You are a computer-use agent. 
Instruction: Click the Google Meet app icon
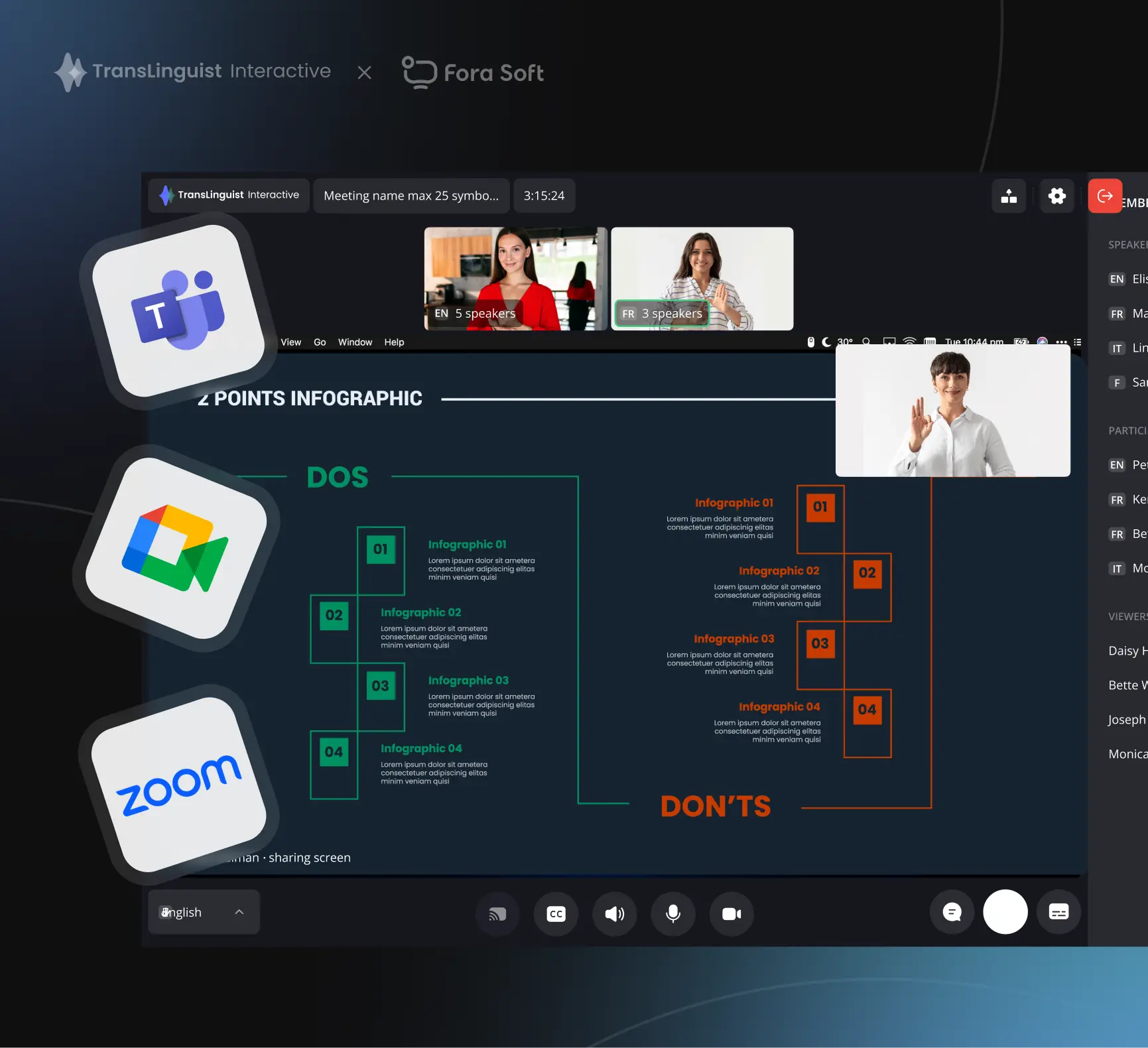click(x=176, y=548)
